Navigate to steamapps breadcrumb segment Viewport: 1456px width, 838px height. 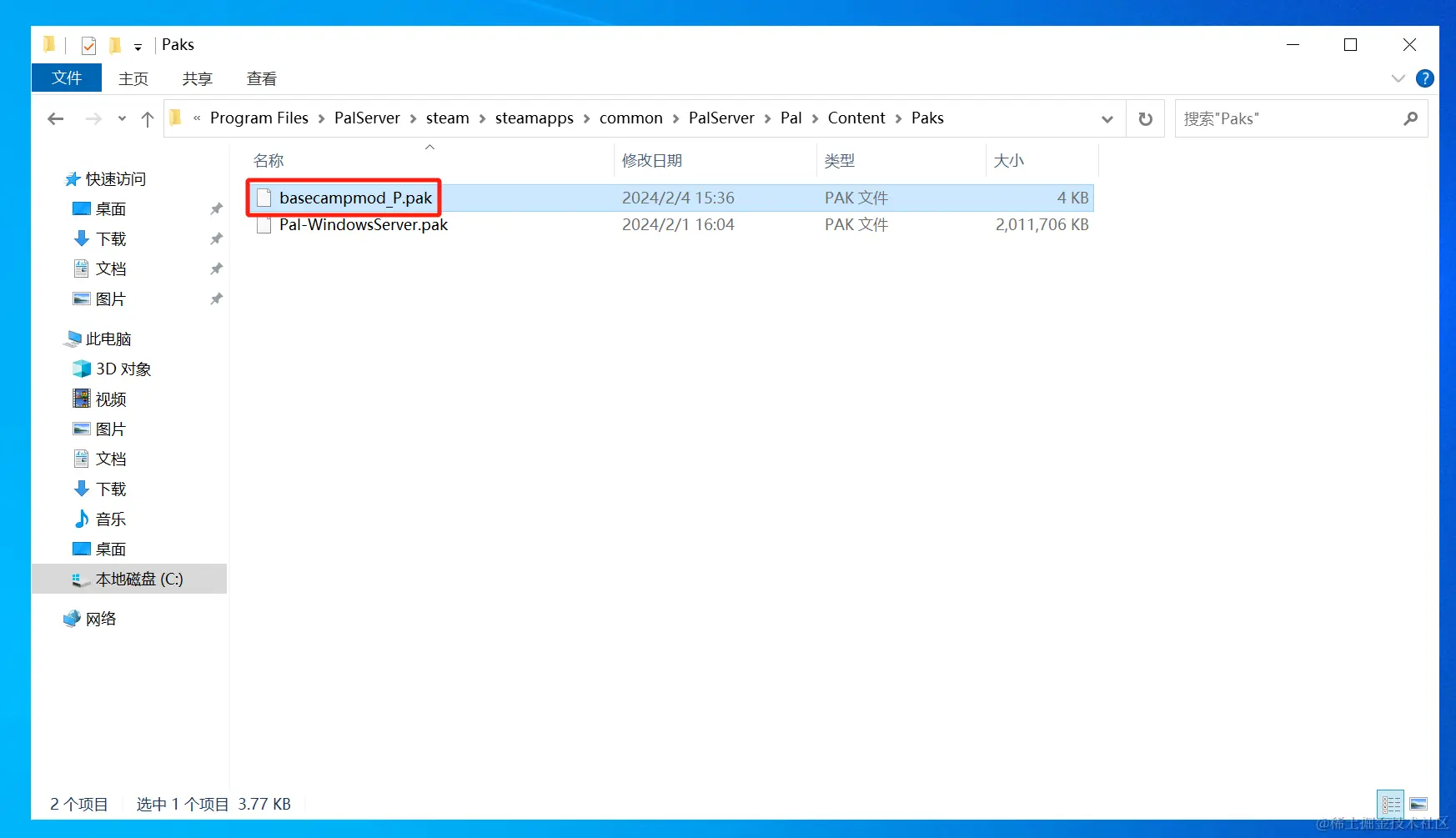click(535, 118)
